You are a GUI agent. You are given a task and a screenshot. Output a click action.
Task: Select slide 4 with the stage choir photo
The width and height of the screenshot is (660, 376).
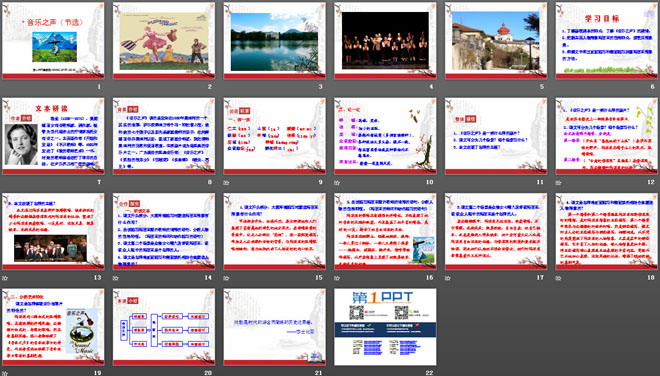(x=385, y=41)
